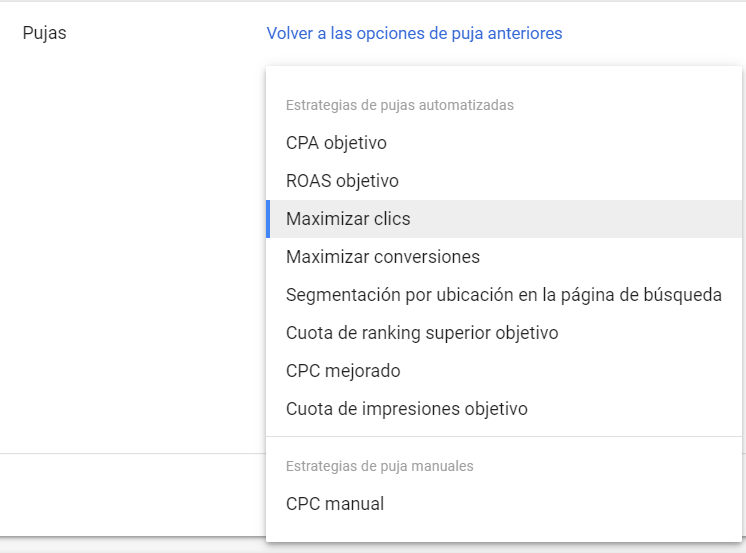
Task: Pick 'Cuota de impresiones objetivo' strategy
Action: click(406, 409)
